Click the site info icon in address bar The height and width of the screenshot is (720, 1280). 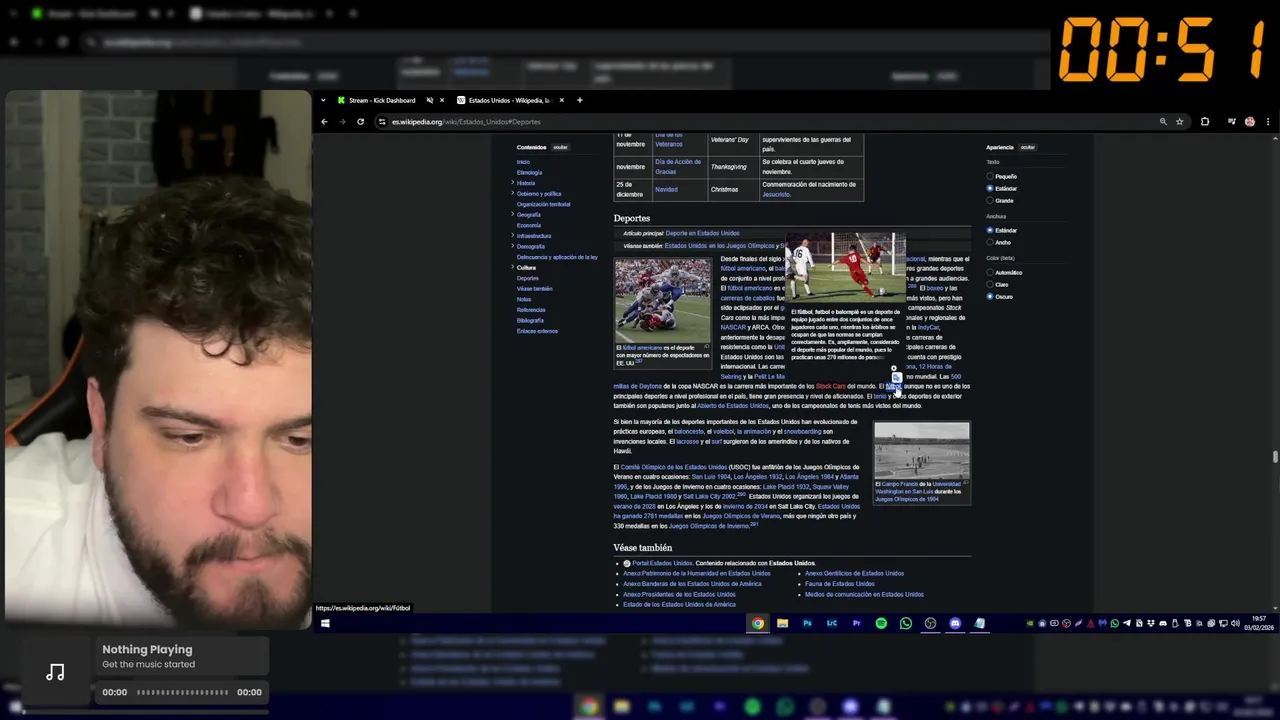pyautogui.click(x=382, y=122)
